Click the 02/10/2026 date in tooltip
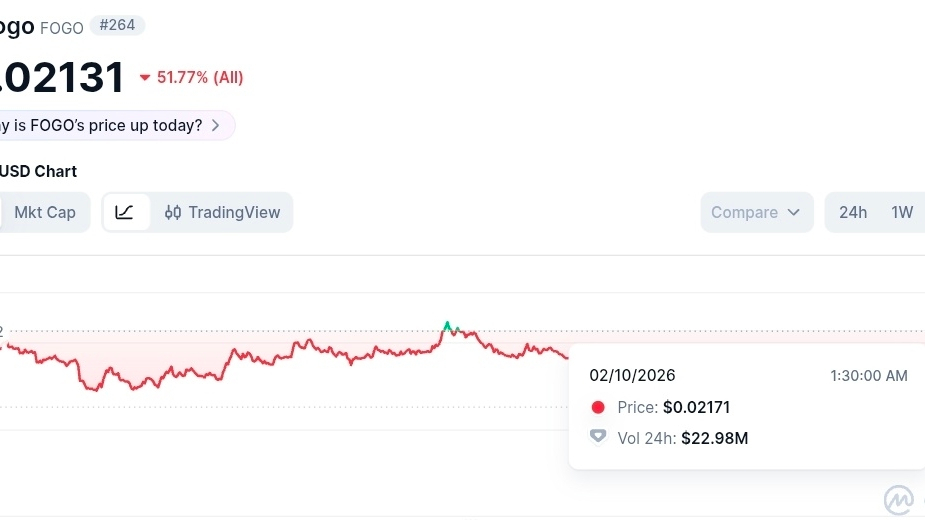 coord(632,375)
